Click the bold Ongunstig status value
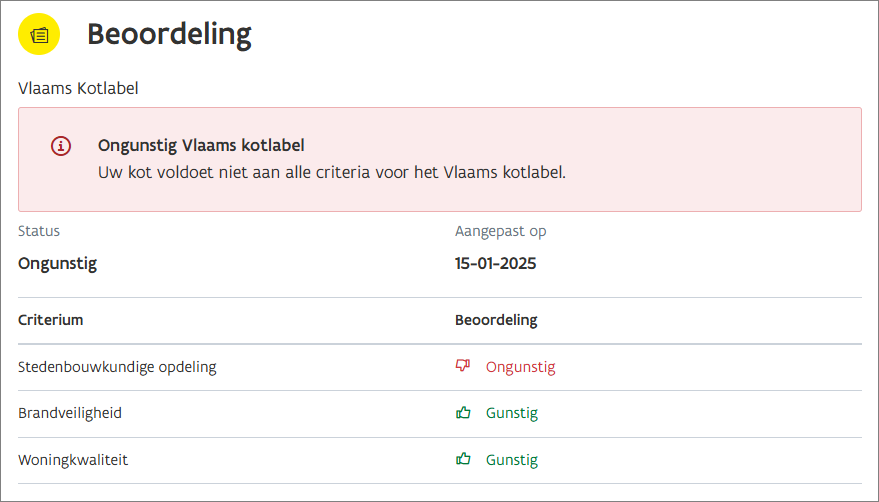This screenshot has height=502, width=879. click(x=57, y=264)
